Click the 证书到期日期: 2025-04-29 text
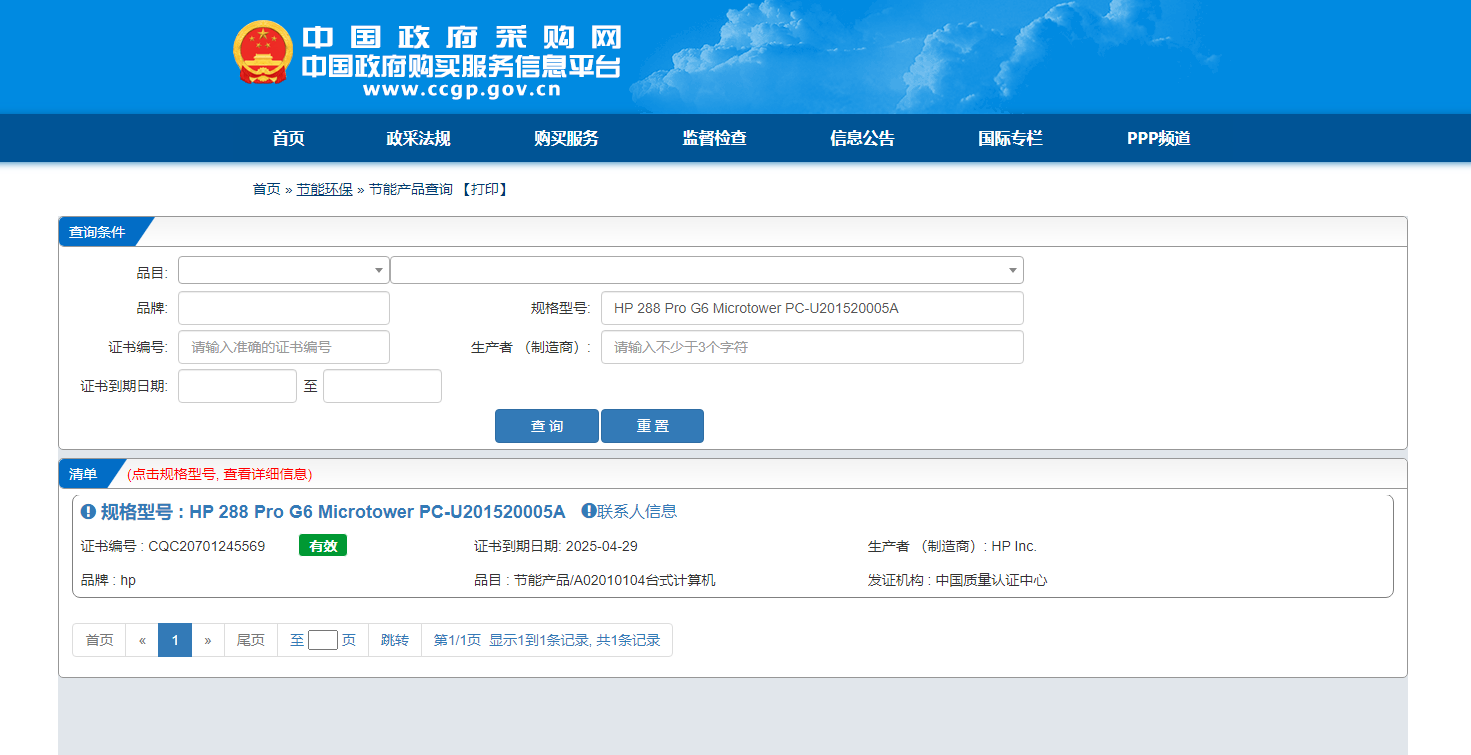Screen dimensions: 1471x755 pyautogui.click(x=556, y=546)
